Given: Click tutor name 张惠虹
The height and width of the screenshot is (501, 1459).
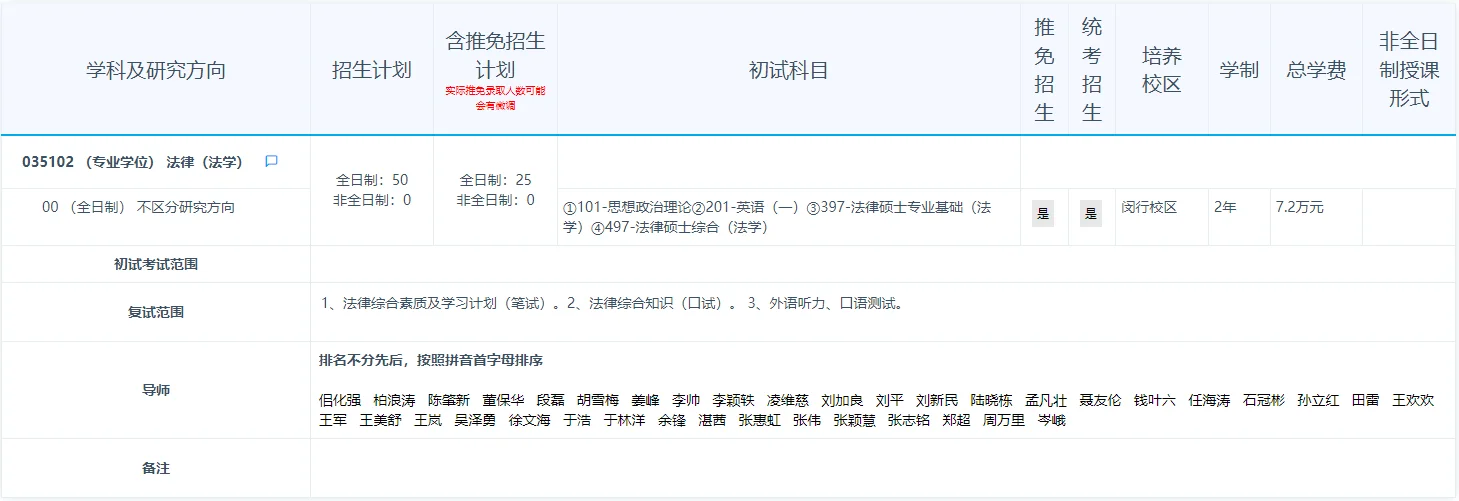Looking at the screenshot, I should pyautogui.click(x=760, y=420).
